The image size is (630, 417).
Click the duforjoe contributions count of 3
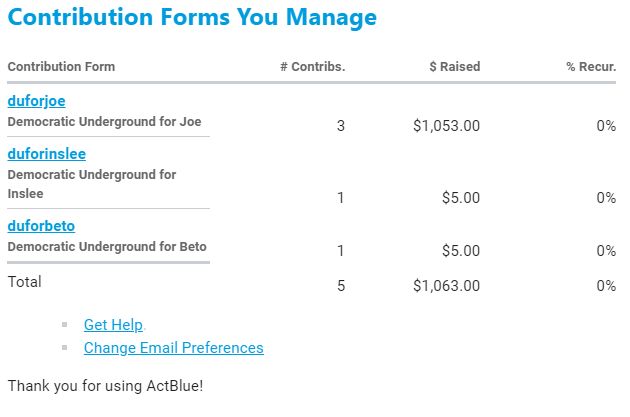(x=340, y=126)
